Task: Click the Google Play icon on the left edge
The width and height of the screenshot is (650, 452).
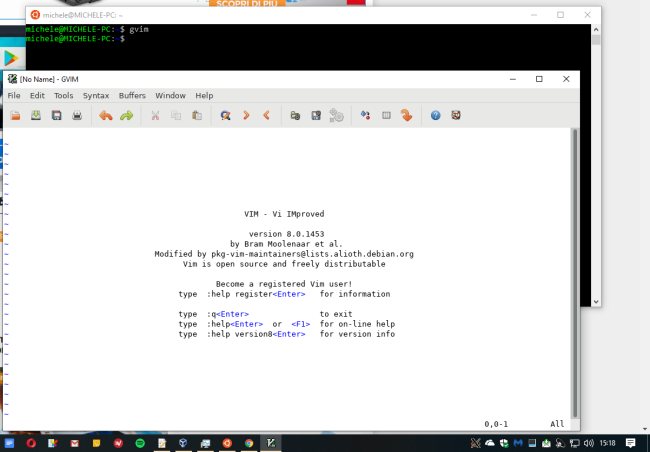Action: pos(11,58)
